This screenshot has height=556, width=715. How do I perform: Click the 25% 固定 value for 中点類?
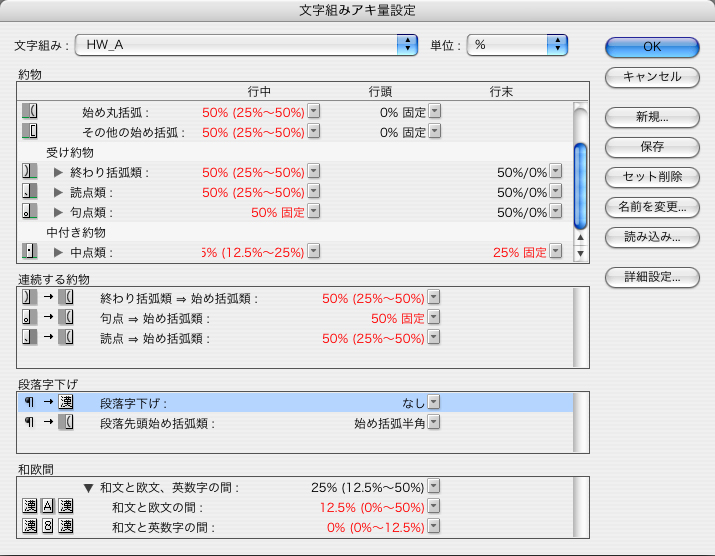tap(519, 252)
